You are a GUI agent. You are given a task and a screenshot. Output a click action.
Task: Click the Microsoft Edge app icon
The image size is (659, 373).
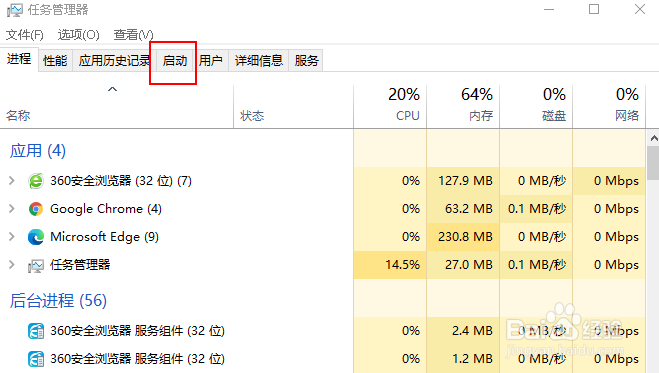(x=36, y=237)
